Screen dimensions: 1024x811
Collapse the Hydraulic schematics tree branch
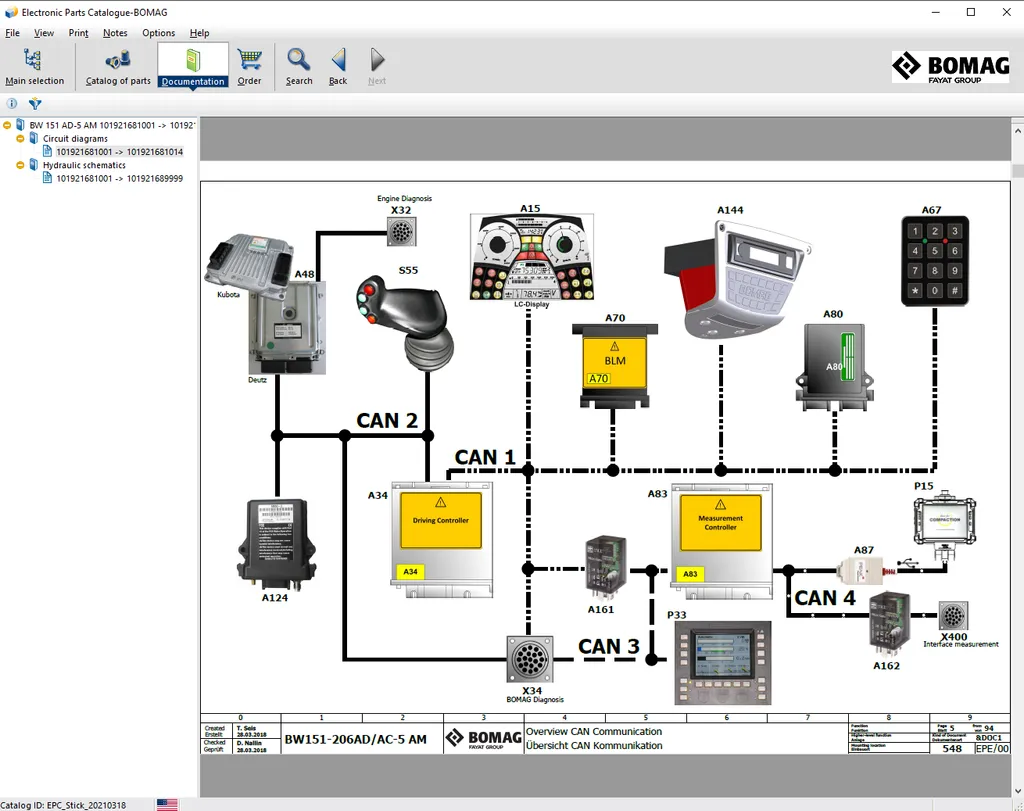(20, 165)
